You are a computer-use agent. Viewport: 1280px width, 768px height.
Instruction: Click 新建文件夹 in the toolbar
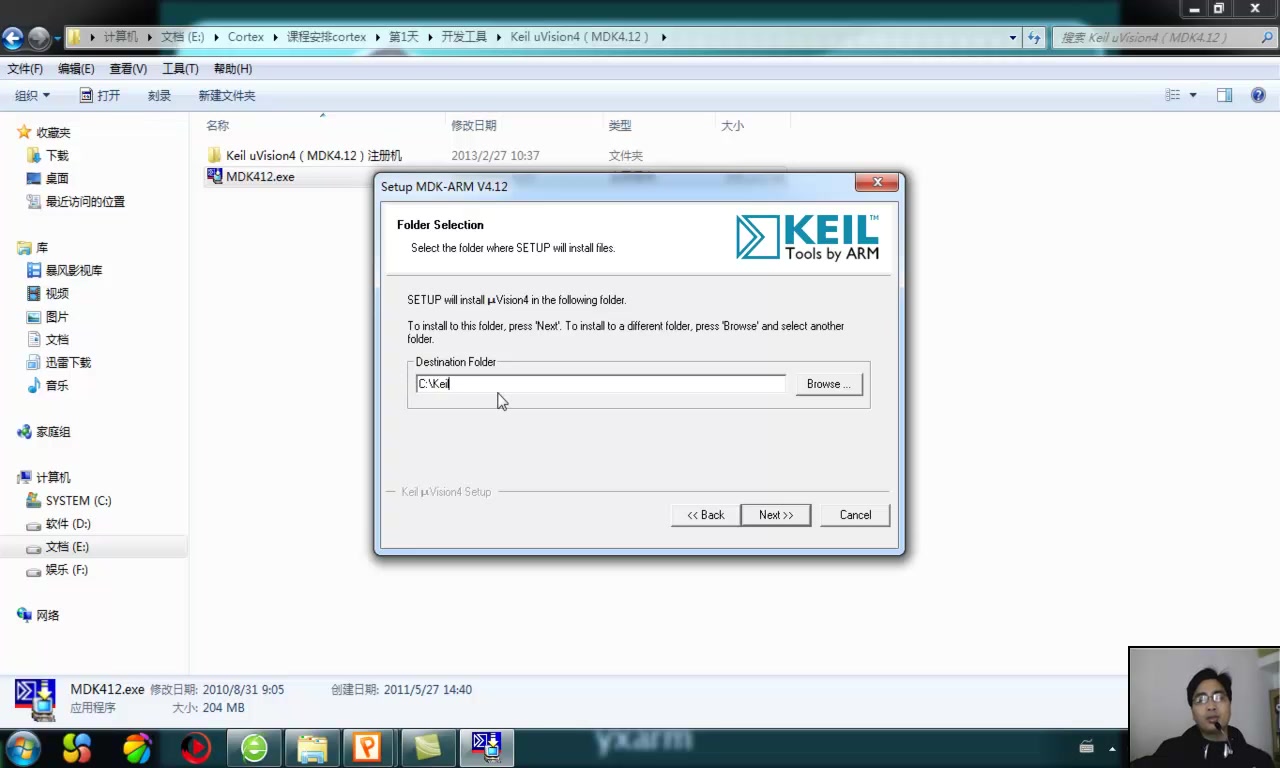[x=227, y=96]
